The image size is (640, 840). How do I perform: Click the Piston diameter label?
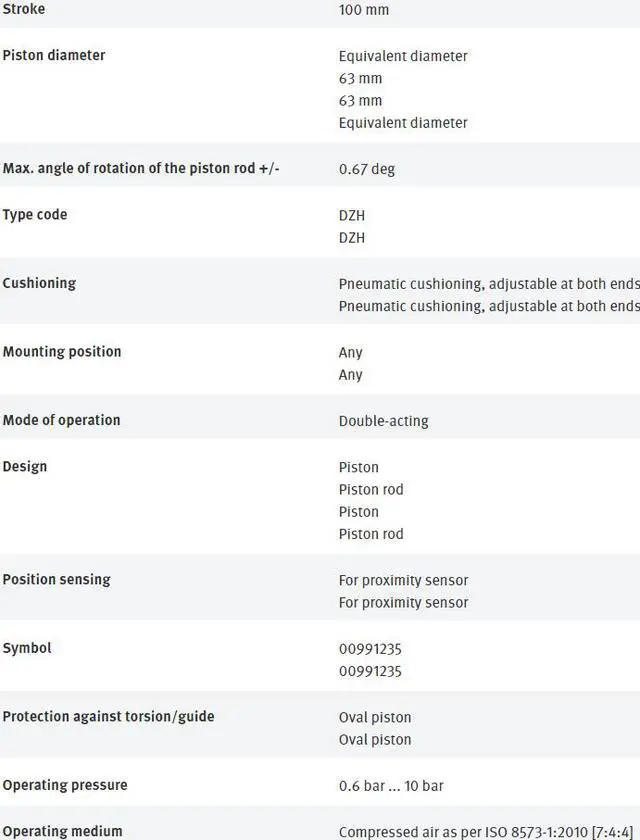(x=54, y=55)
